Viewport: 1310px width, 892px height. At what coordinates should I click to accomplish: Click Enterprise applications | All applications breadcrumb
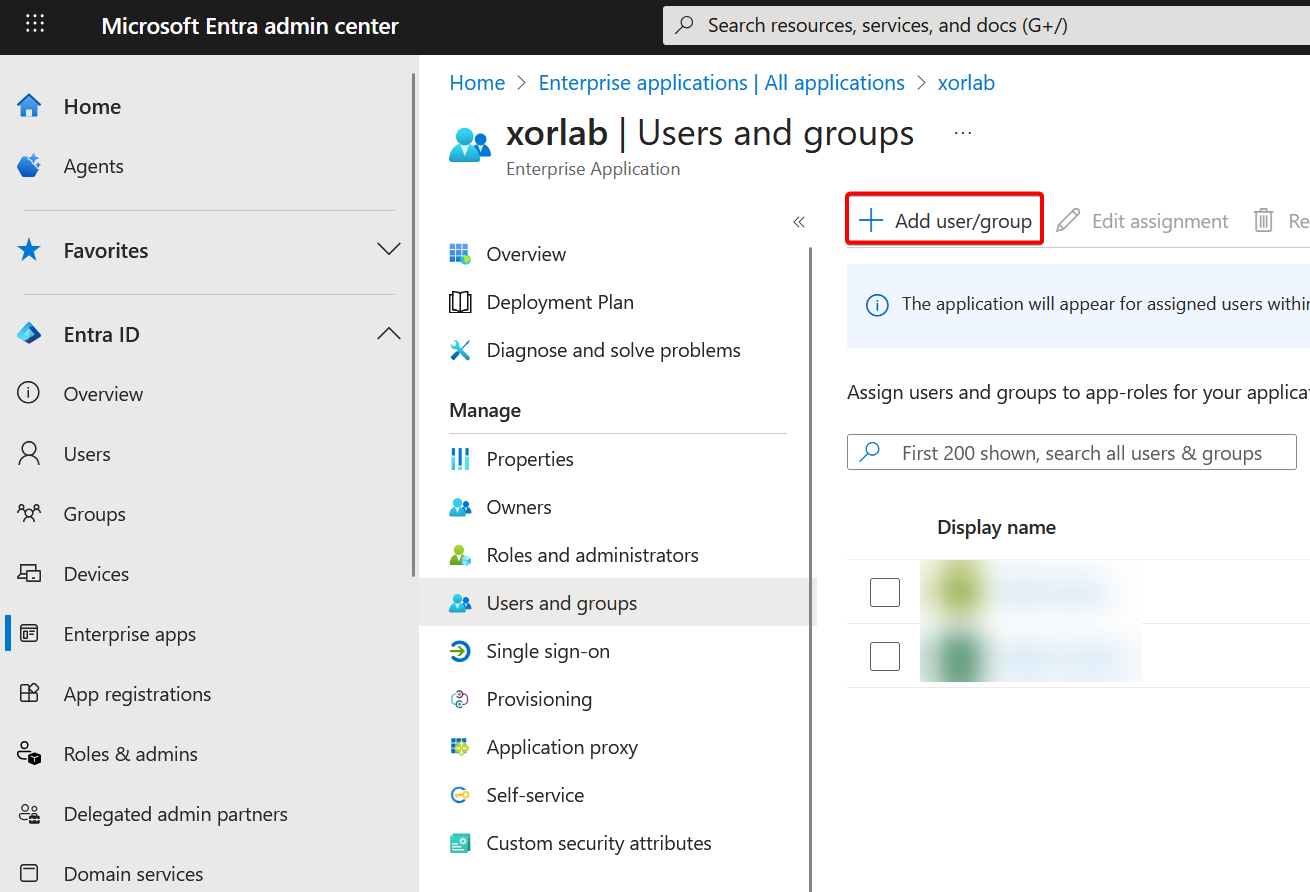pyautogui.click(x=721, y=83)
